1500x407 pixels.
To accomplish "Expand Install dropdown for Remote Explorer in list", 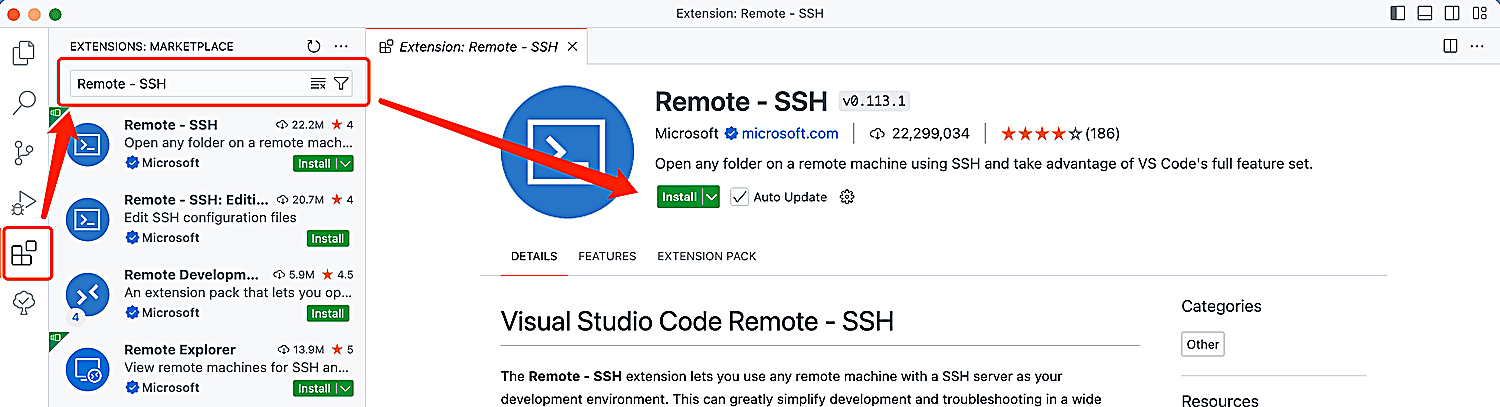I will (x=346, y=388).
